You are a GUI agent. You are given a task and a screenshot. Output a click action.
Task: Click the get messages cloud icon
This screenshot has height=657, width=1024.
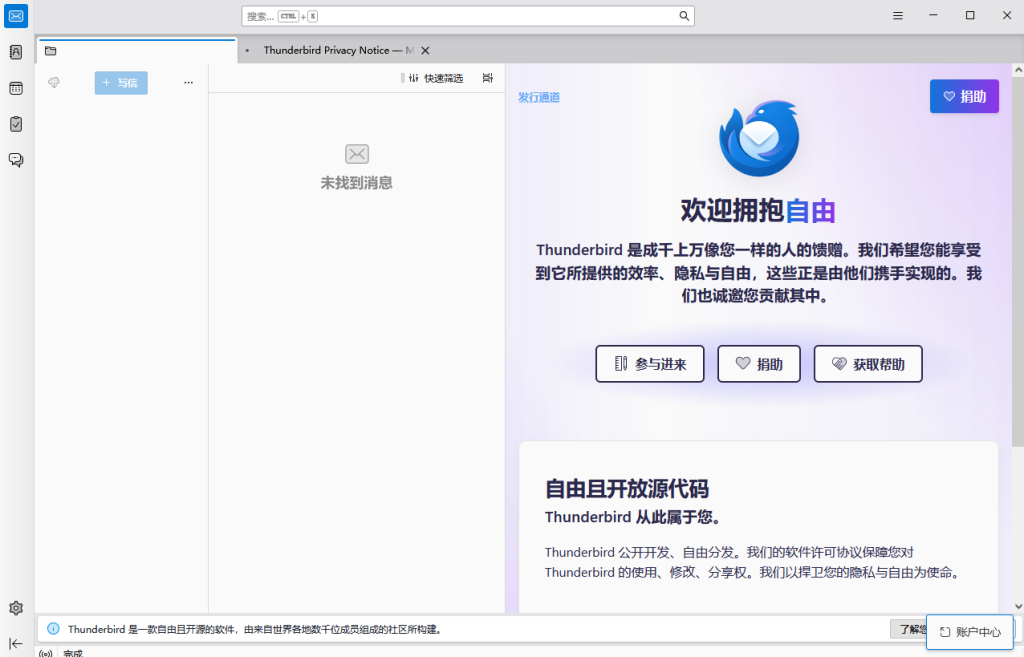click(54, 82)
